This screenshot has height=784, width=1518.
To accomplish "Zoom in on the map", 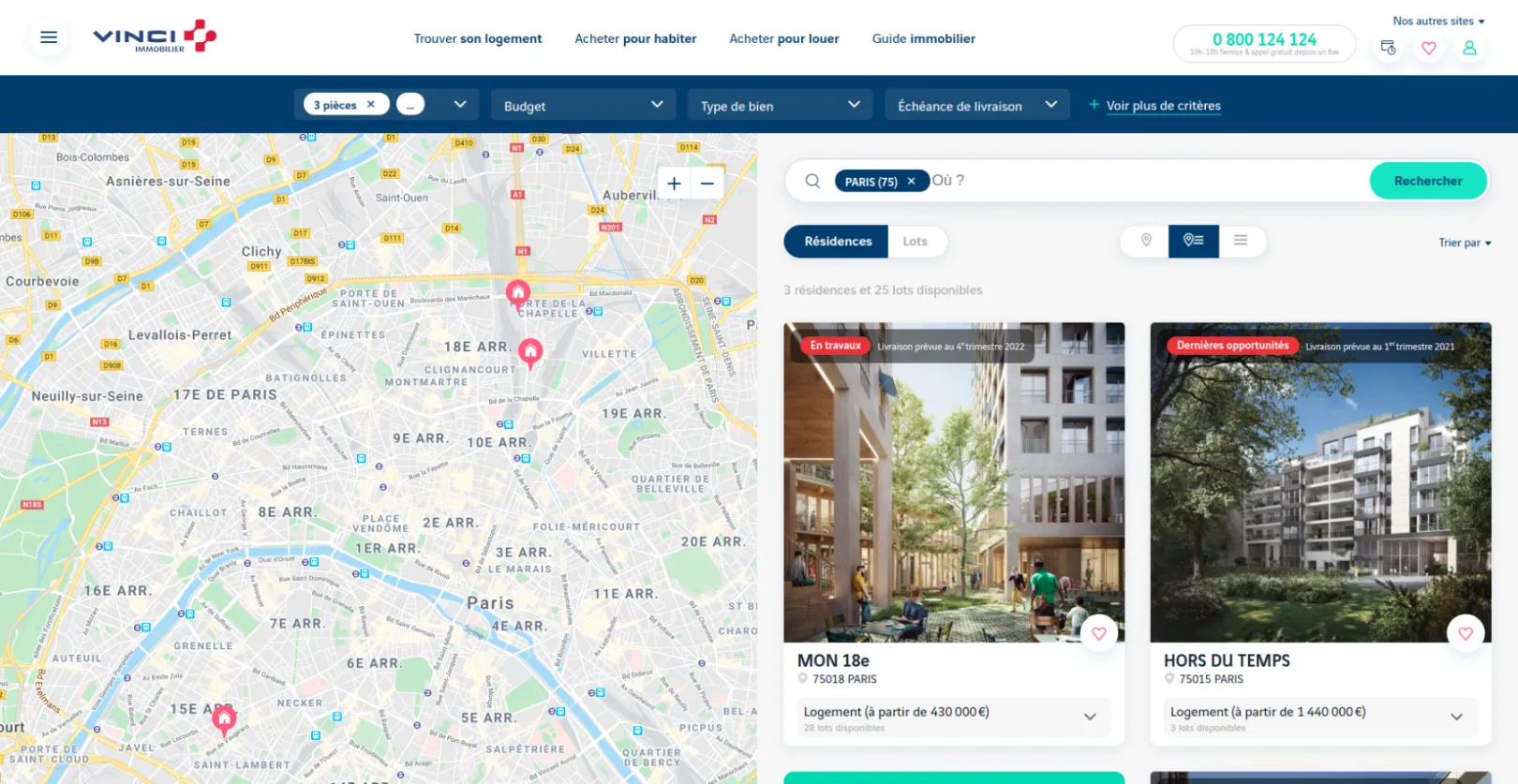I will coord(674,184).
